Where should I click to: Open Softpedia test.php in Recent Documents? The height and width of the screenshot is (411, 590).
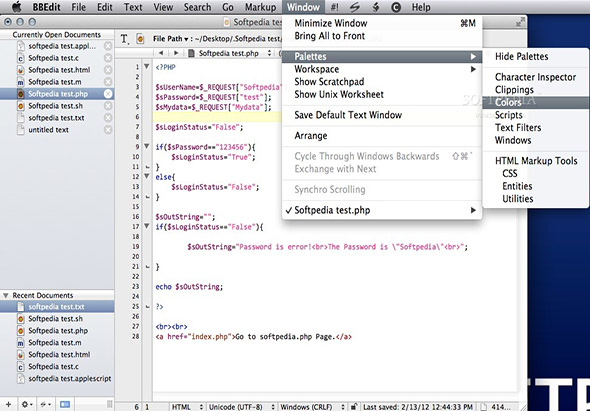tap(58, 331)
